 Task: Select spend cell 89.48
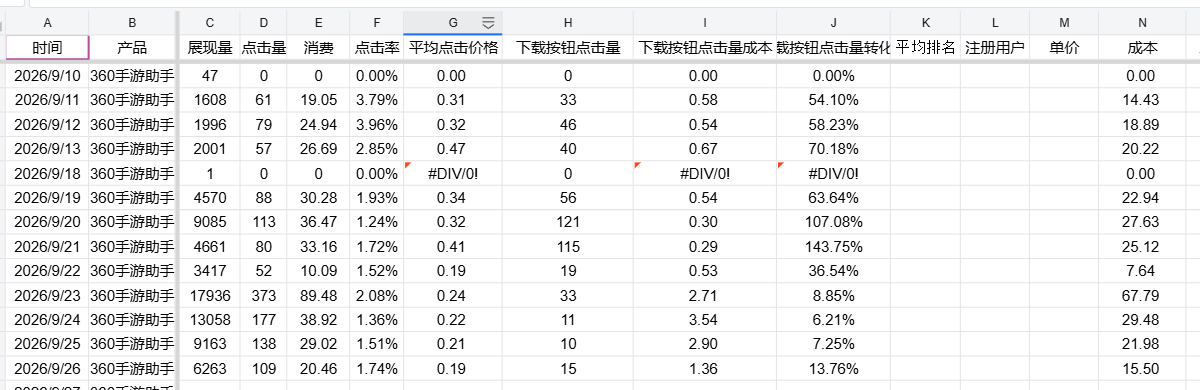click(318, 295)
